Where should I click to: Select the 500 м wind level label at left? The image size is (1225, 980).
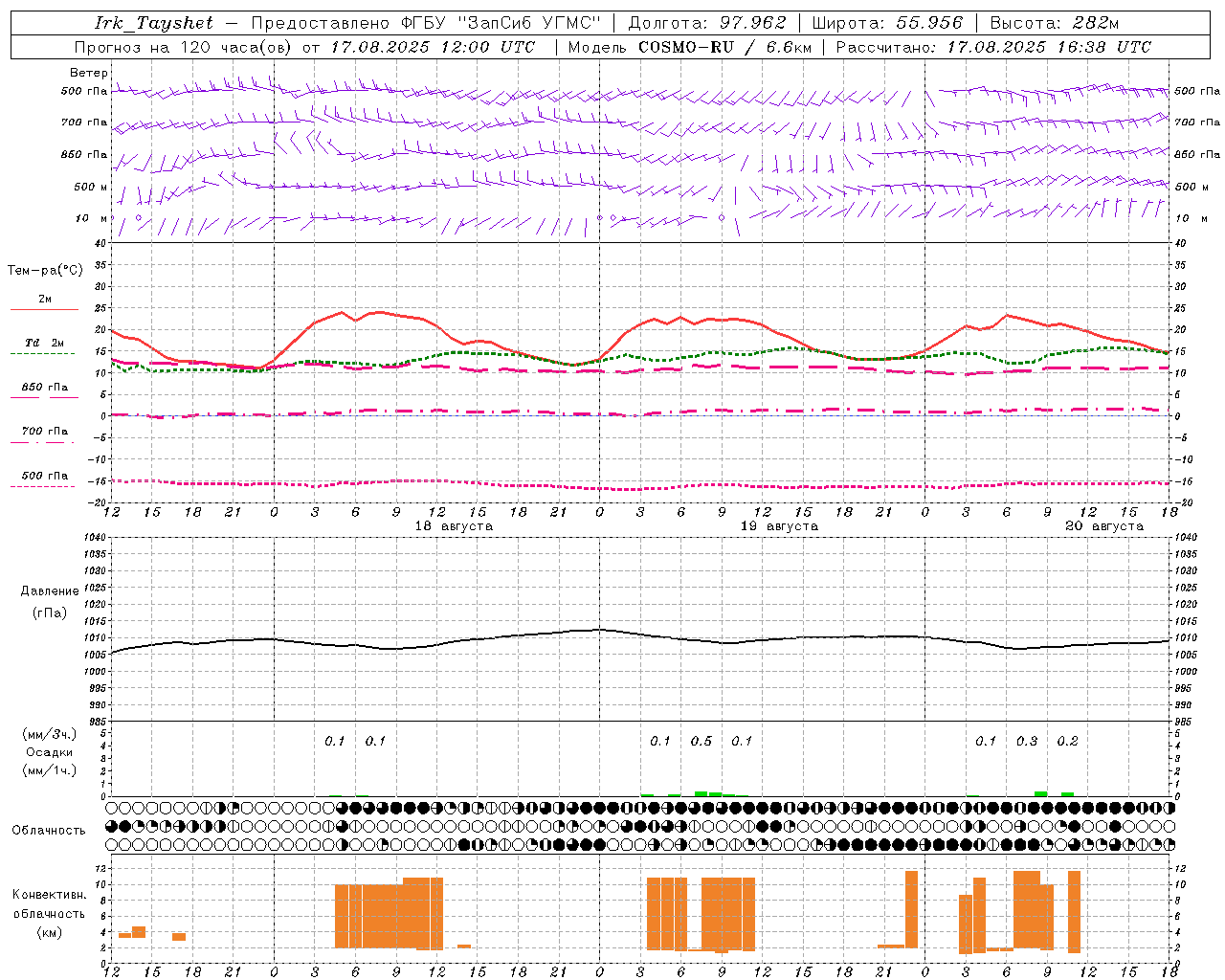(x=91, y=187)
